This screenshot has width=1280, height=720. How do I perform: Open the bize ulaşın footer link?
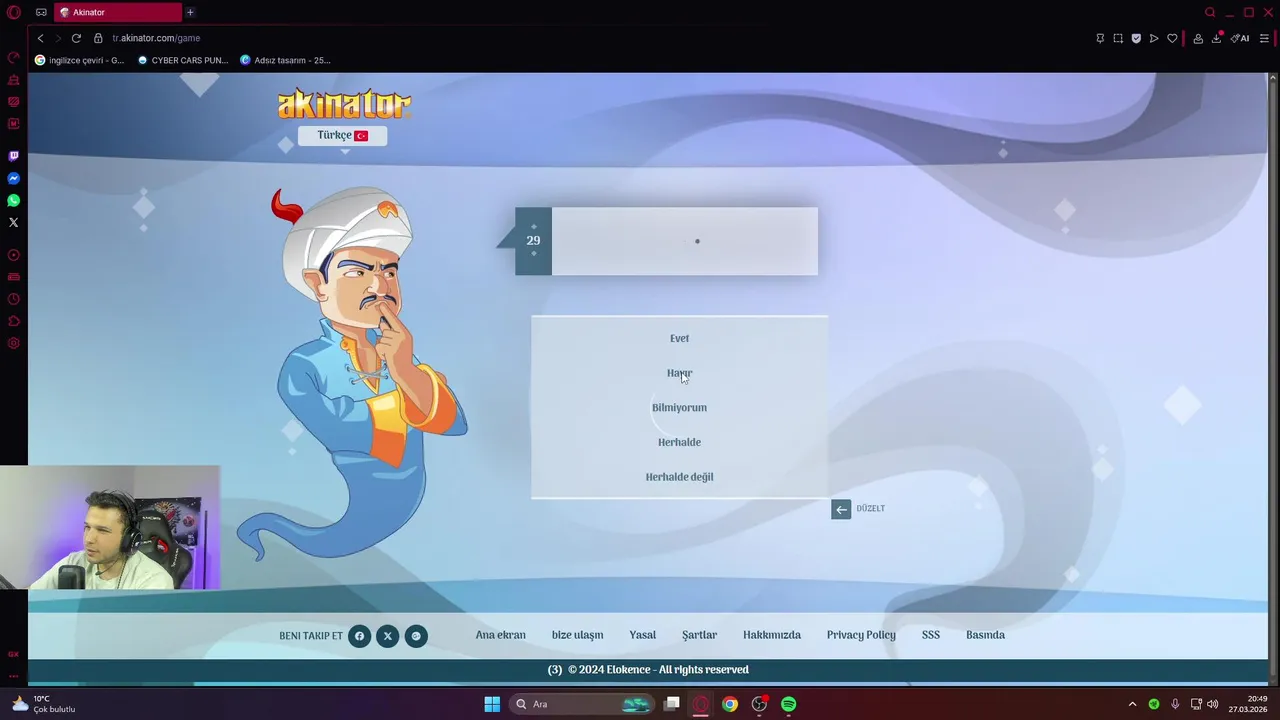577,635
